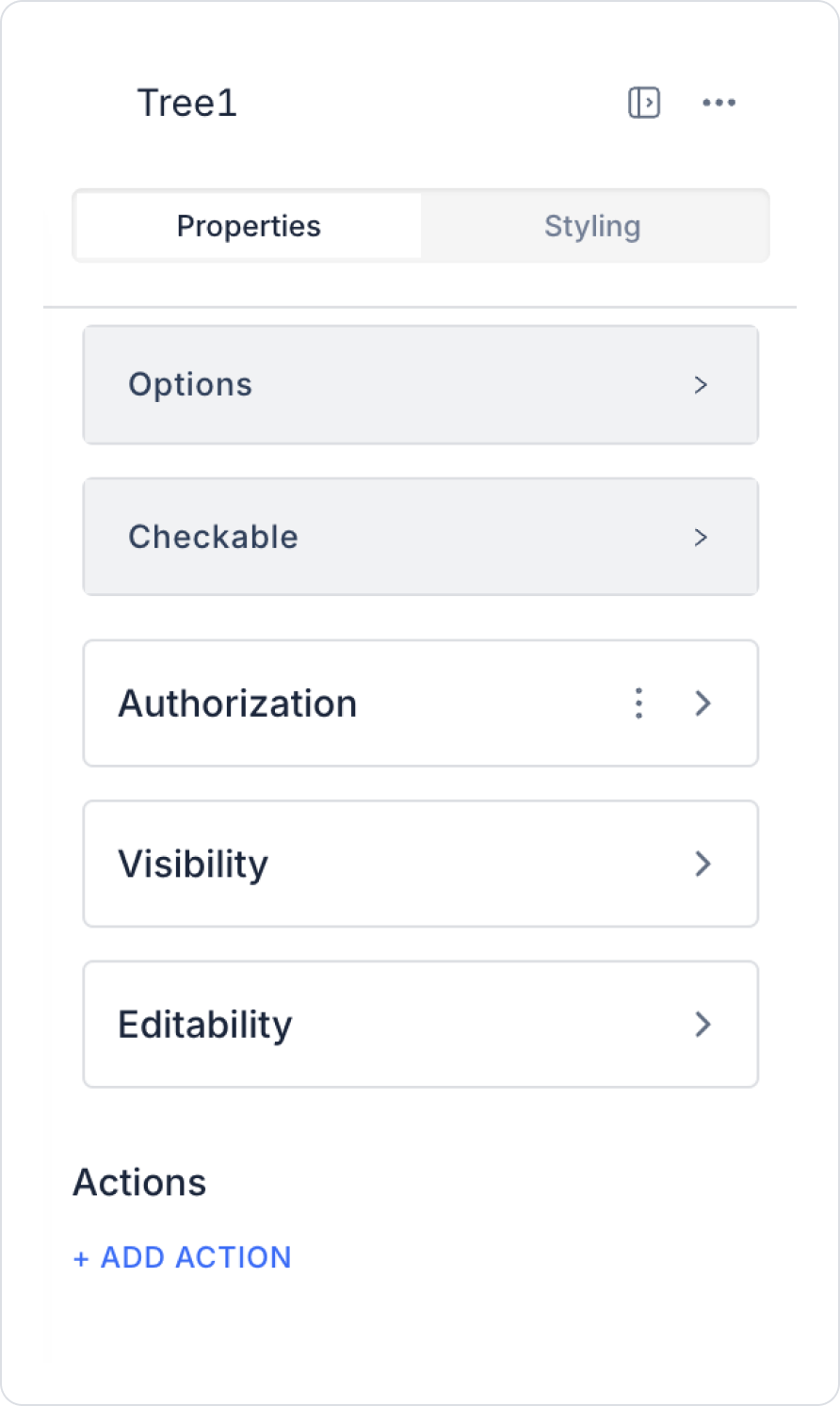Expand the Editability section chevron
Image resolution: width=840 pixels, height=1406 pixels.
pos(703,1025)
